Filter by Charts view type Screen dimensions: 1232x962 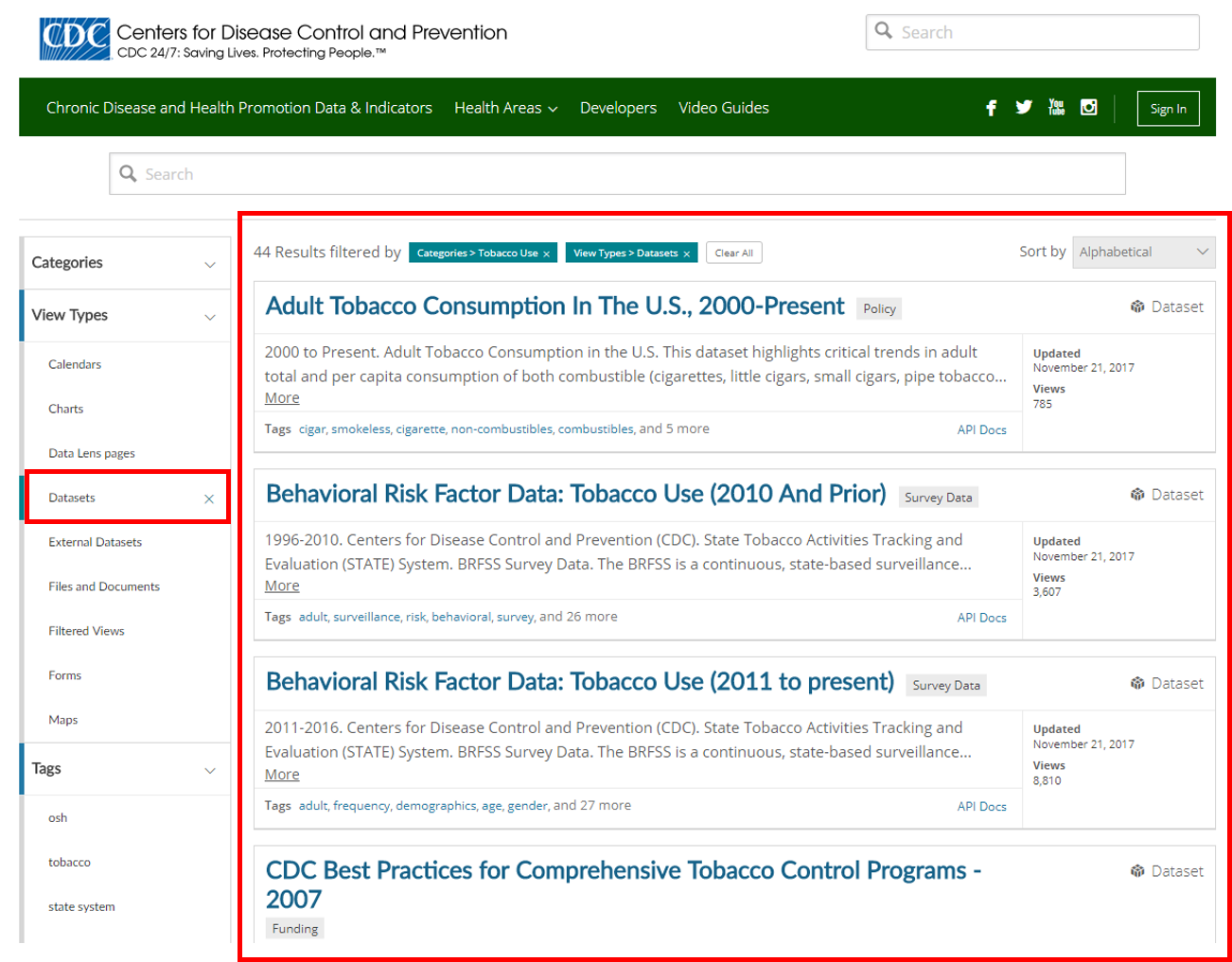[66, 409]
